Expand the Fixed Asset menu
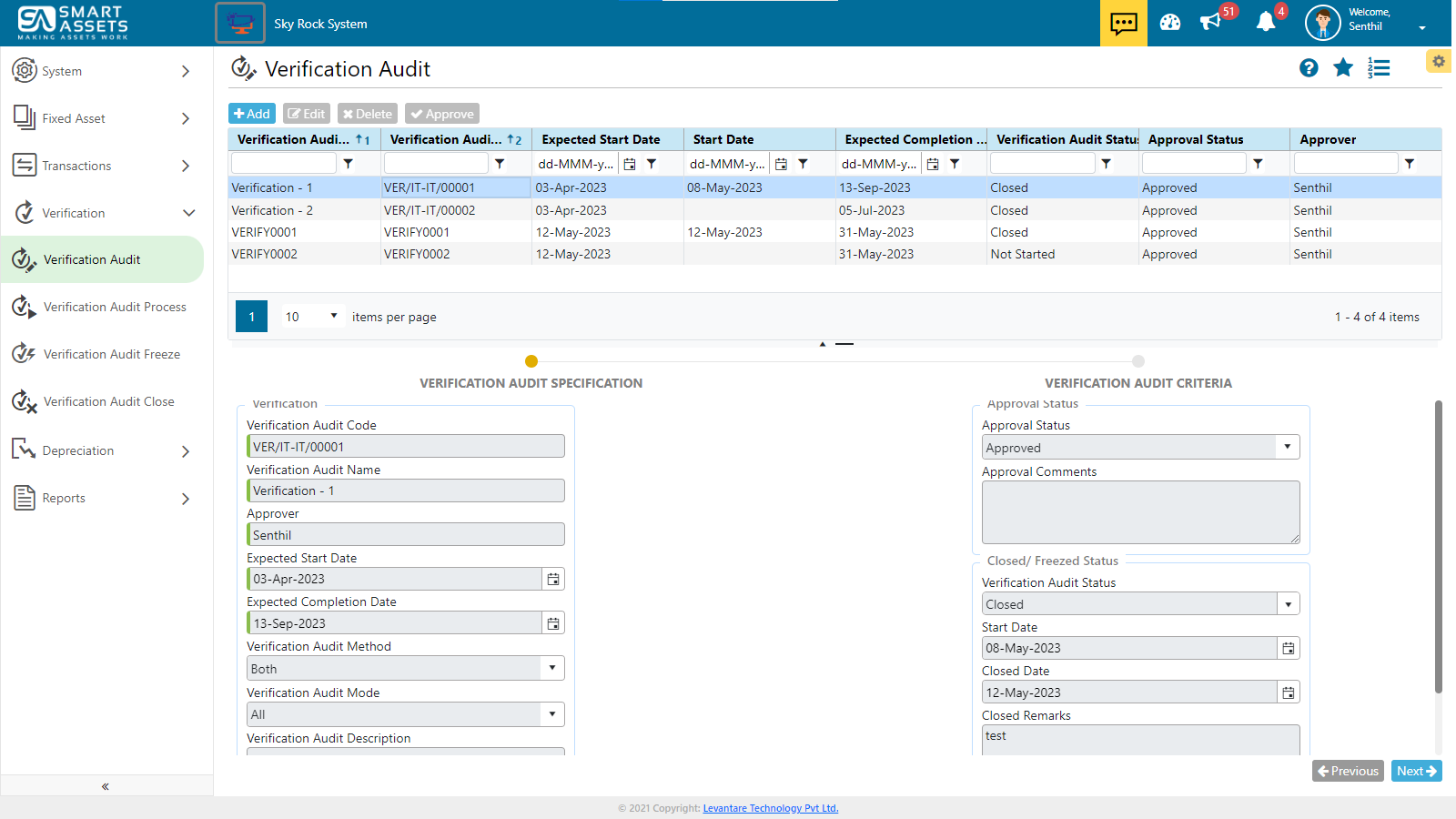The image size is (1456, 819). [x=106, y=118]
